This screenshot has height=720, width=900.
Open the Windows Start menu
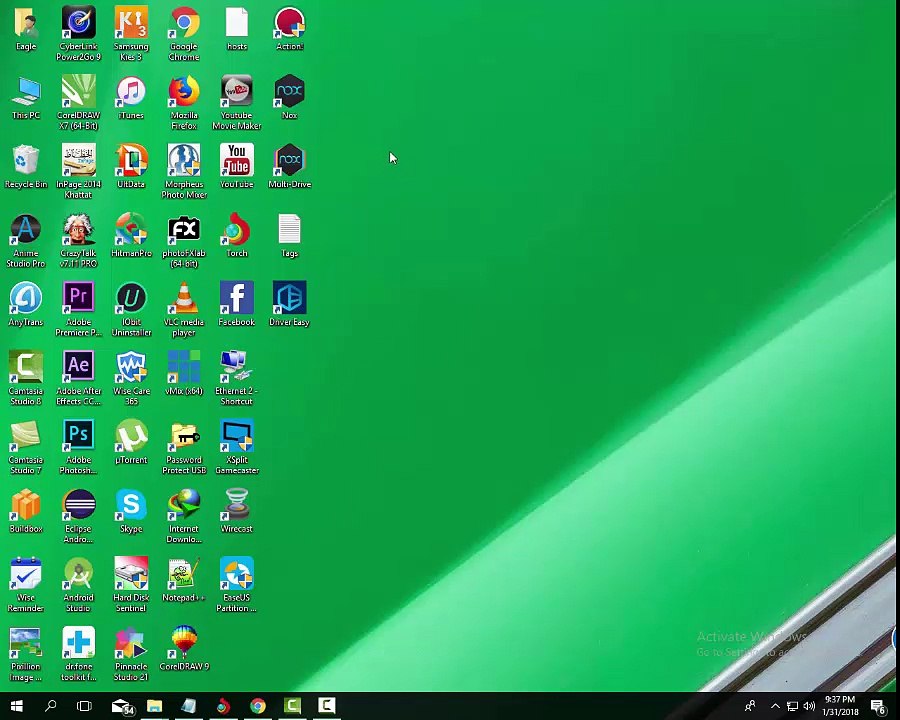pos(17,706)
